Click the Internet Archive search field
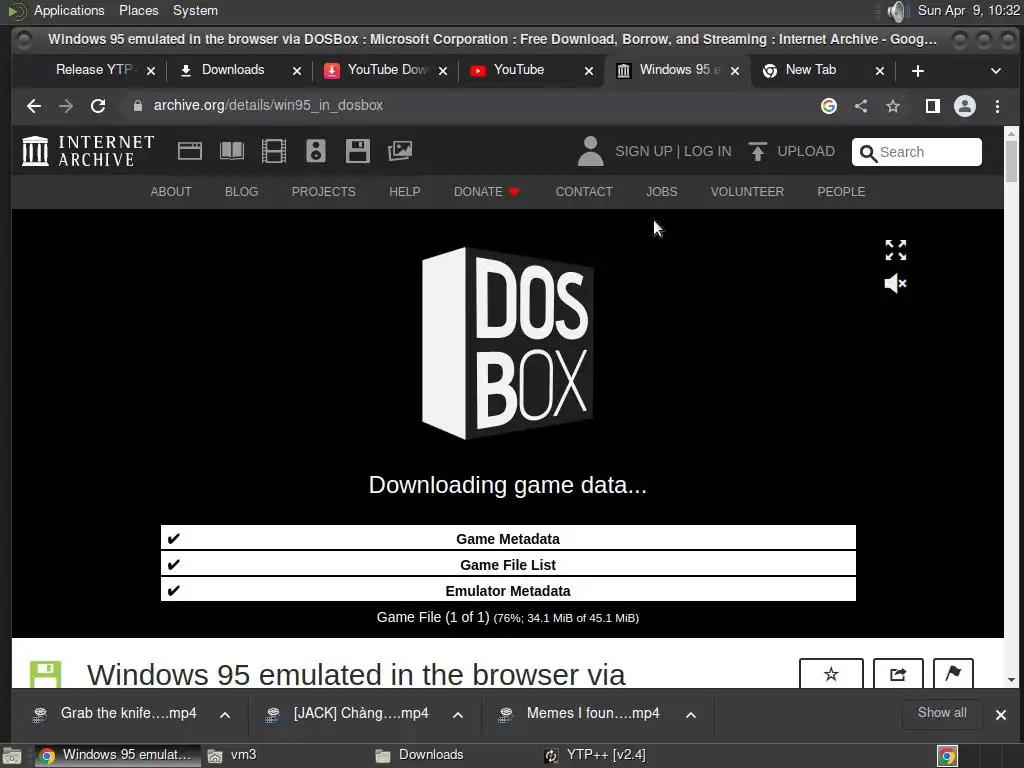 coord(916,152)
